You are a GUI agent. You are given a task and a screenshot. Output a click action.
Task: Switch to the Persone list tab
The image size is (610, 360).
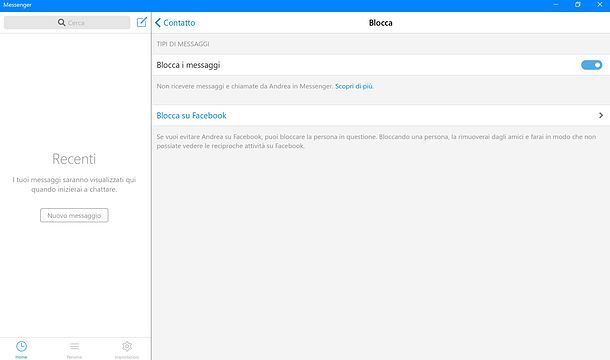pyautogui.click(x=74, y=349)
